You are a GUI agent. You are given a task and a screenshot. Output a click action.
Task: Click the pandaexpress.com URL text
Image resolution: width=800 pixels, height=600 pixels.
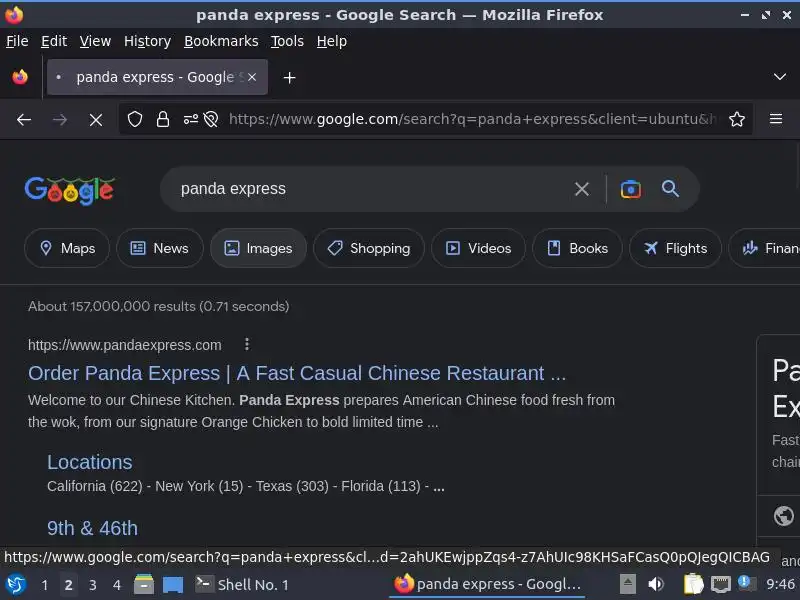pyautogui.click(x=124, y=345)
